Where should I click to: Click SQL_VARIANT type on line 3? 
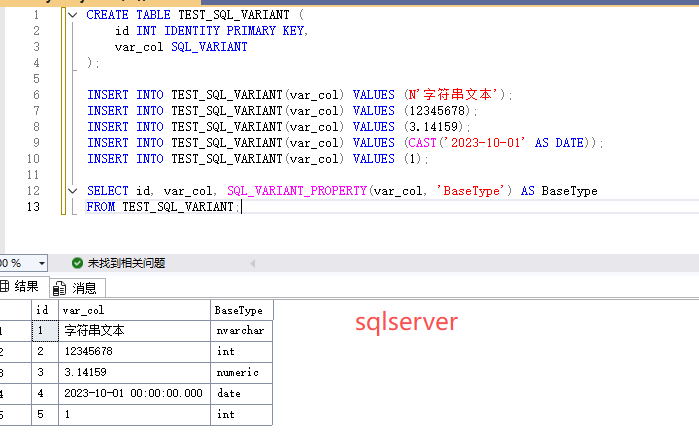click(x=210, y=47)
